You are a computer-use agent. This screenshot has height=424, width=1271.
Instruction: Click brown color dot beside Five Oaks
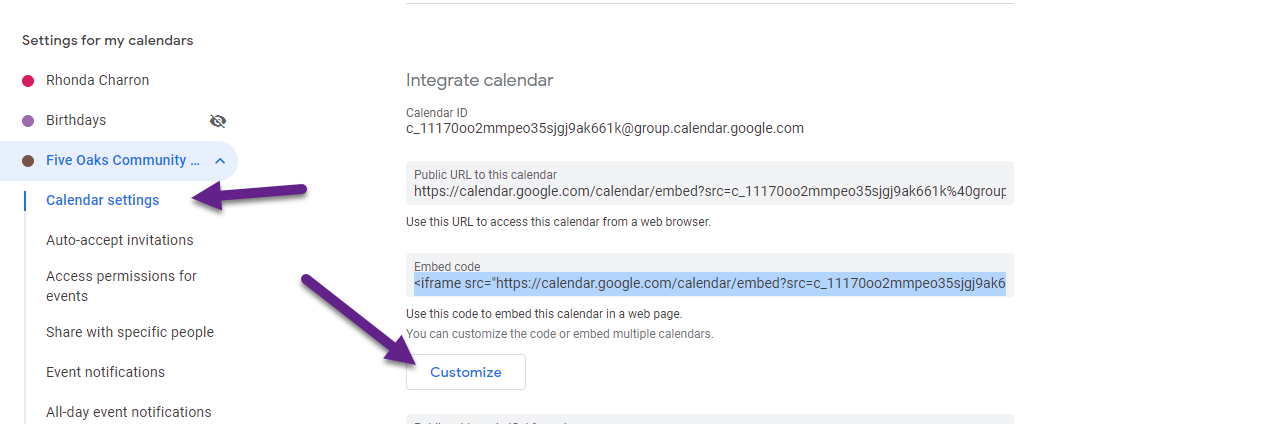(28, 161)
